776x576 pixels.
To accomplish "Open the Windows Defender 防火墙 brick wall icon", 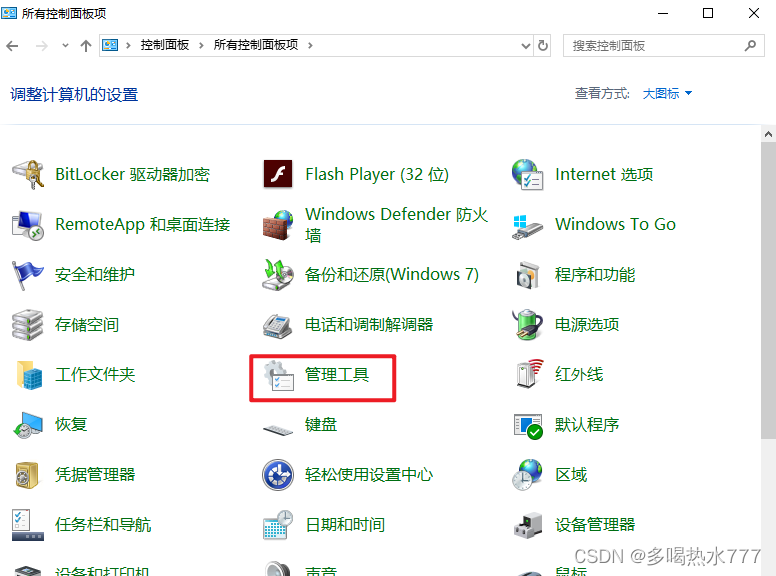I will [x=278, y=225].
